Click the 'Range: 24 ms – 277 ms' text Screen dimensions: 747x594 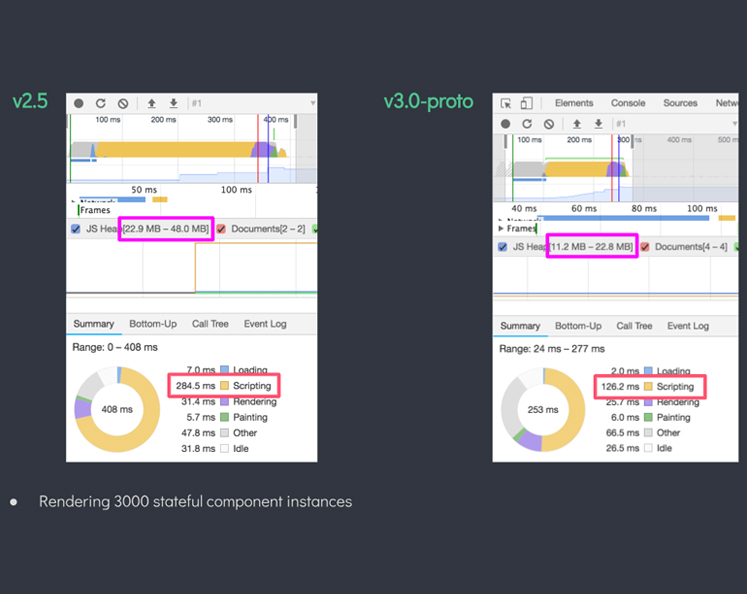pyautogui.click(x=552, y=349)
